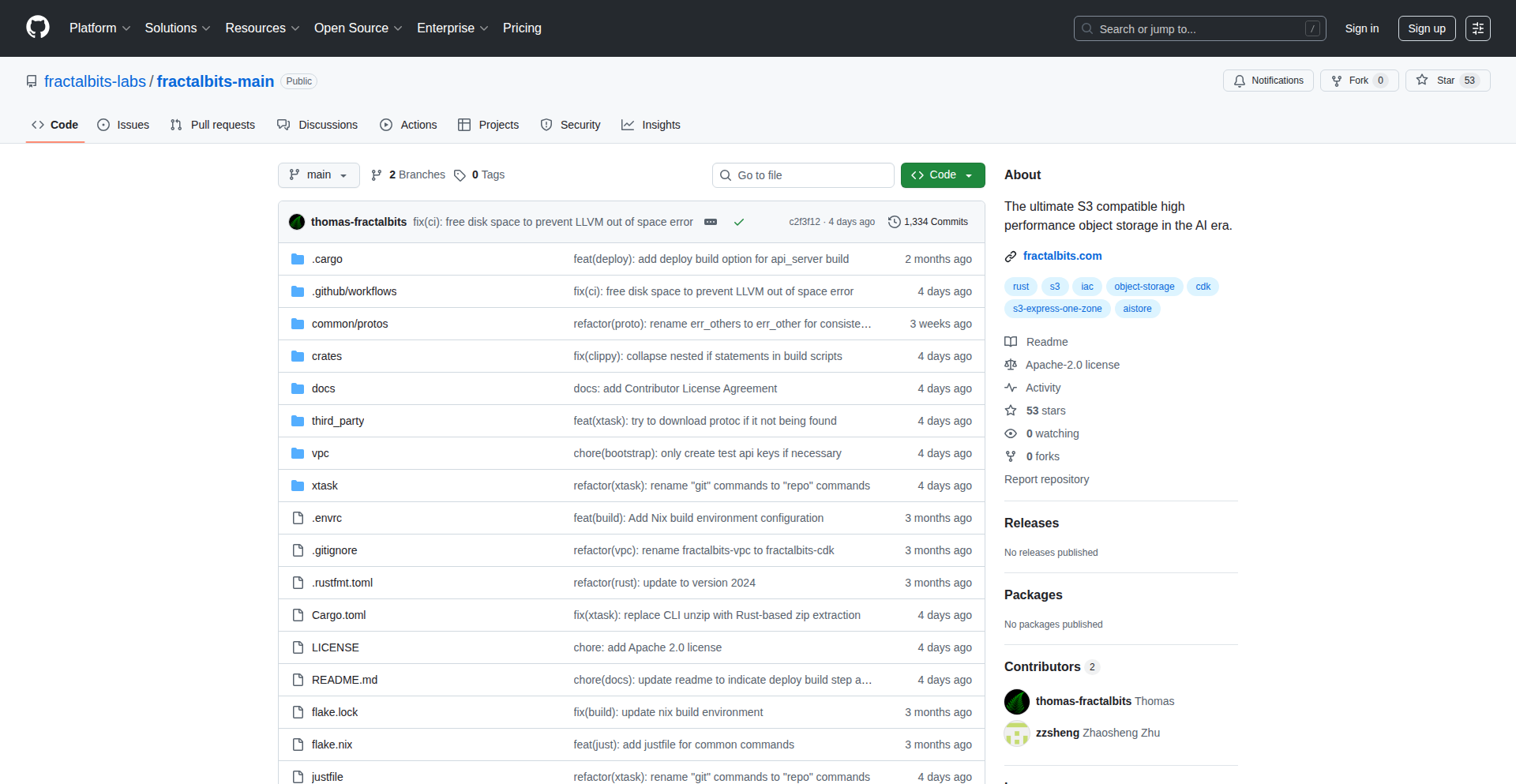This screenshot has height=784, width=1516.
Task: Open thomas-fractalbits contributor avatar
Action: tap(1017, 701)
